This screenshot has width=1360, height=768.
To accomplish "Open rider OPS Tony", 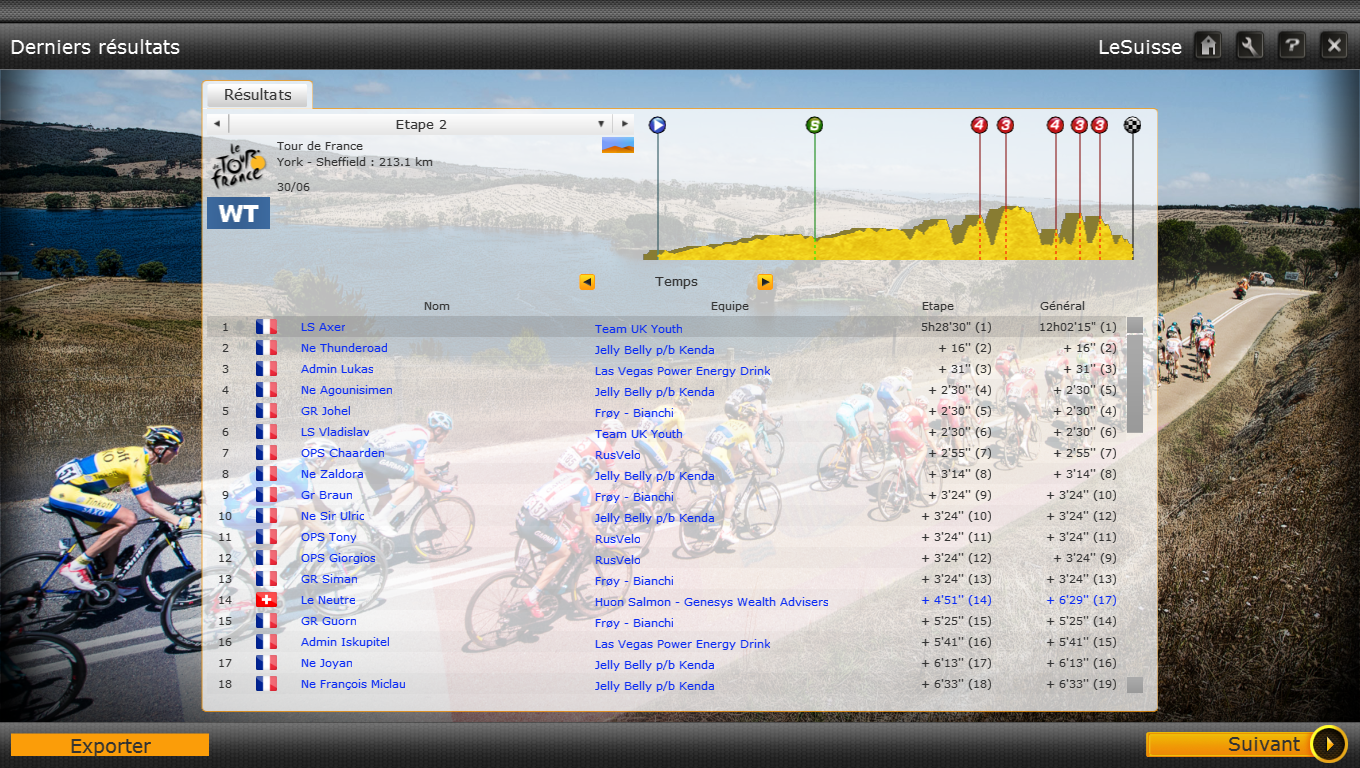I will tap(329, 537).
